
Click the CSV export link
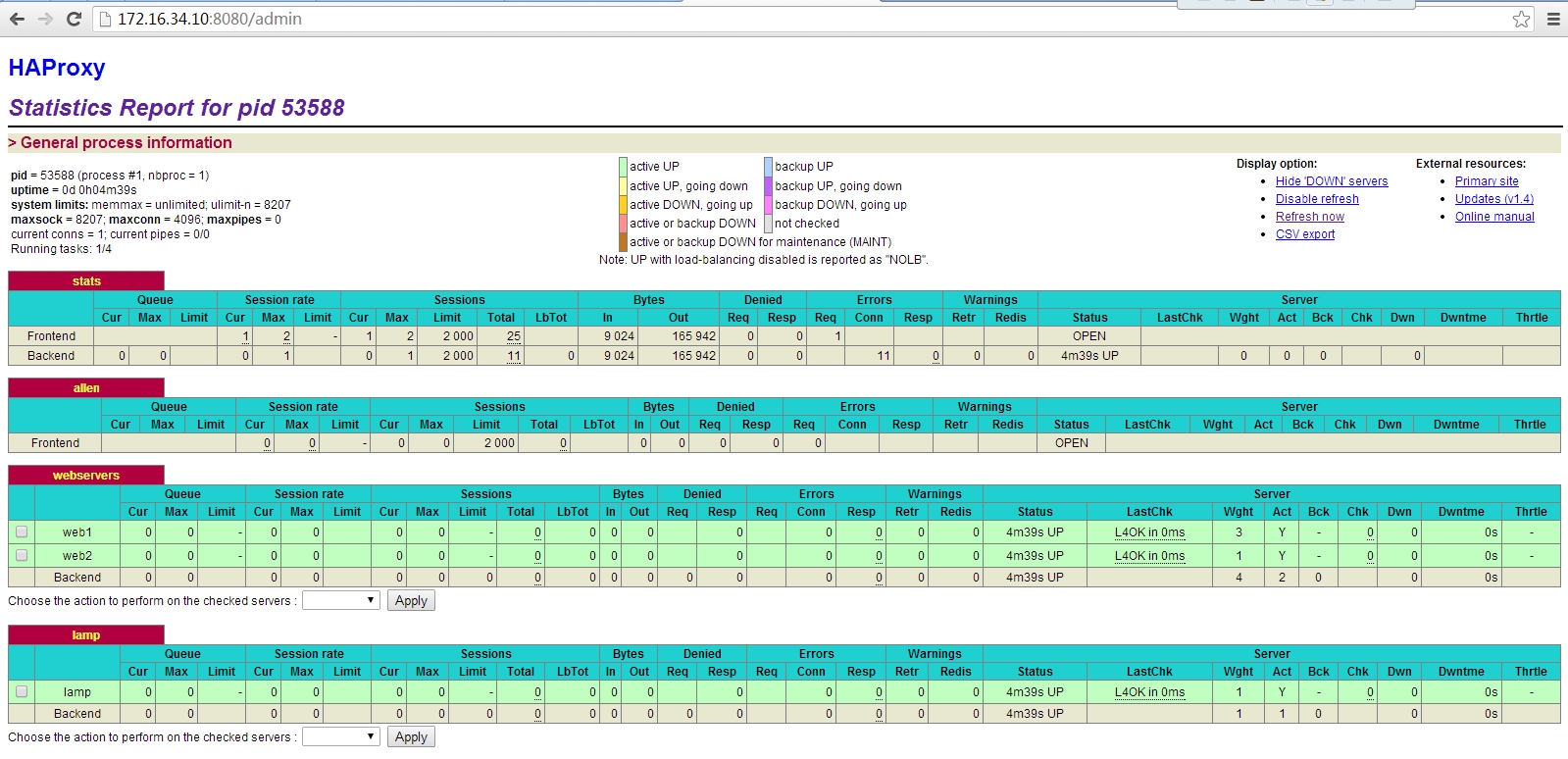(x=1305, y=234)
